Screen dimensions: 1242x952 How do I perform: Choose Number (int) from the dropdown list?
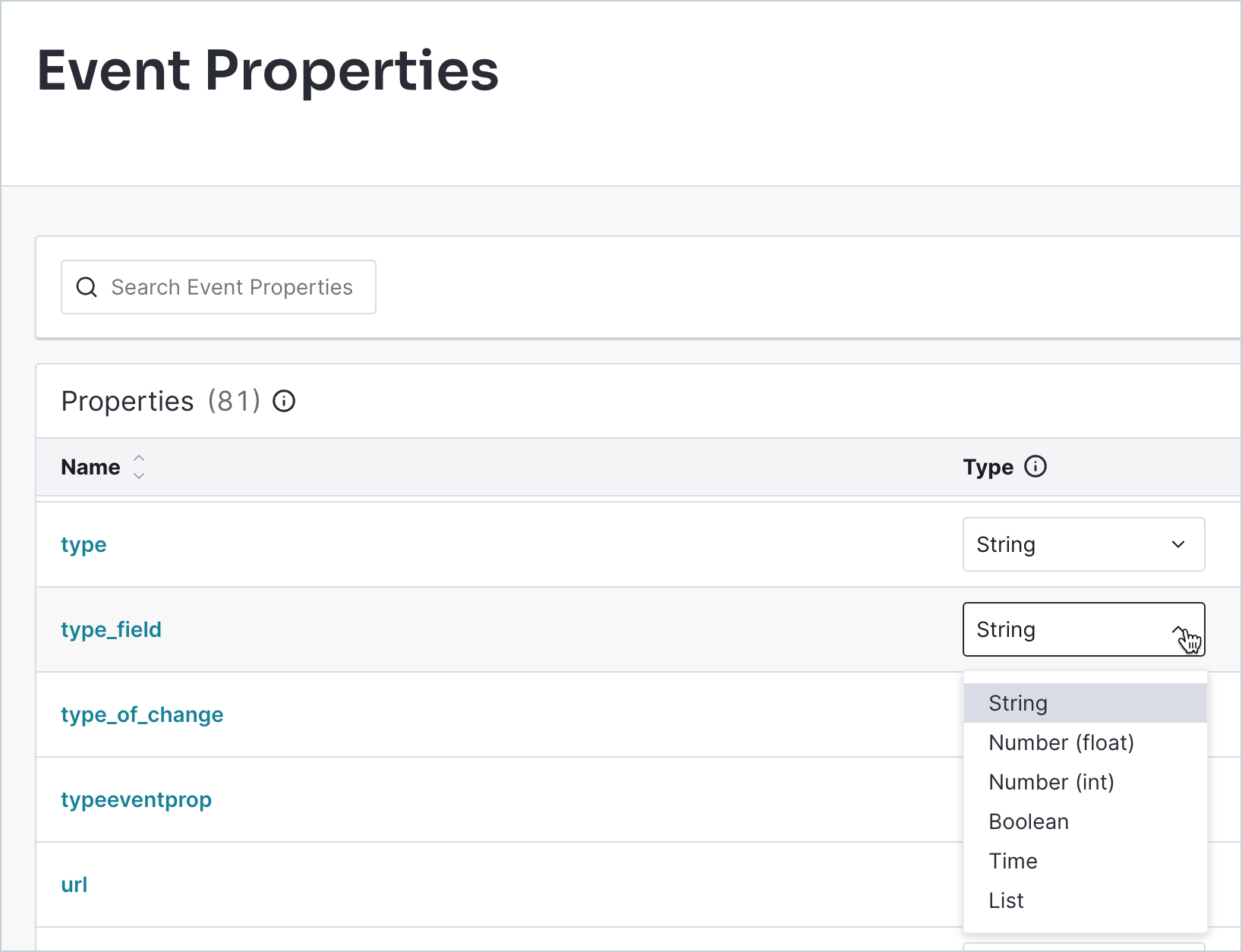click(1051, 782)
